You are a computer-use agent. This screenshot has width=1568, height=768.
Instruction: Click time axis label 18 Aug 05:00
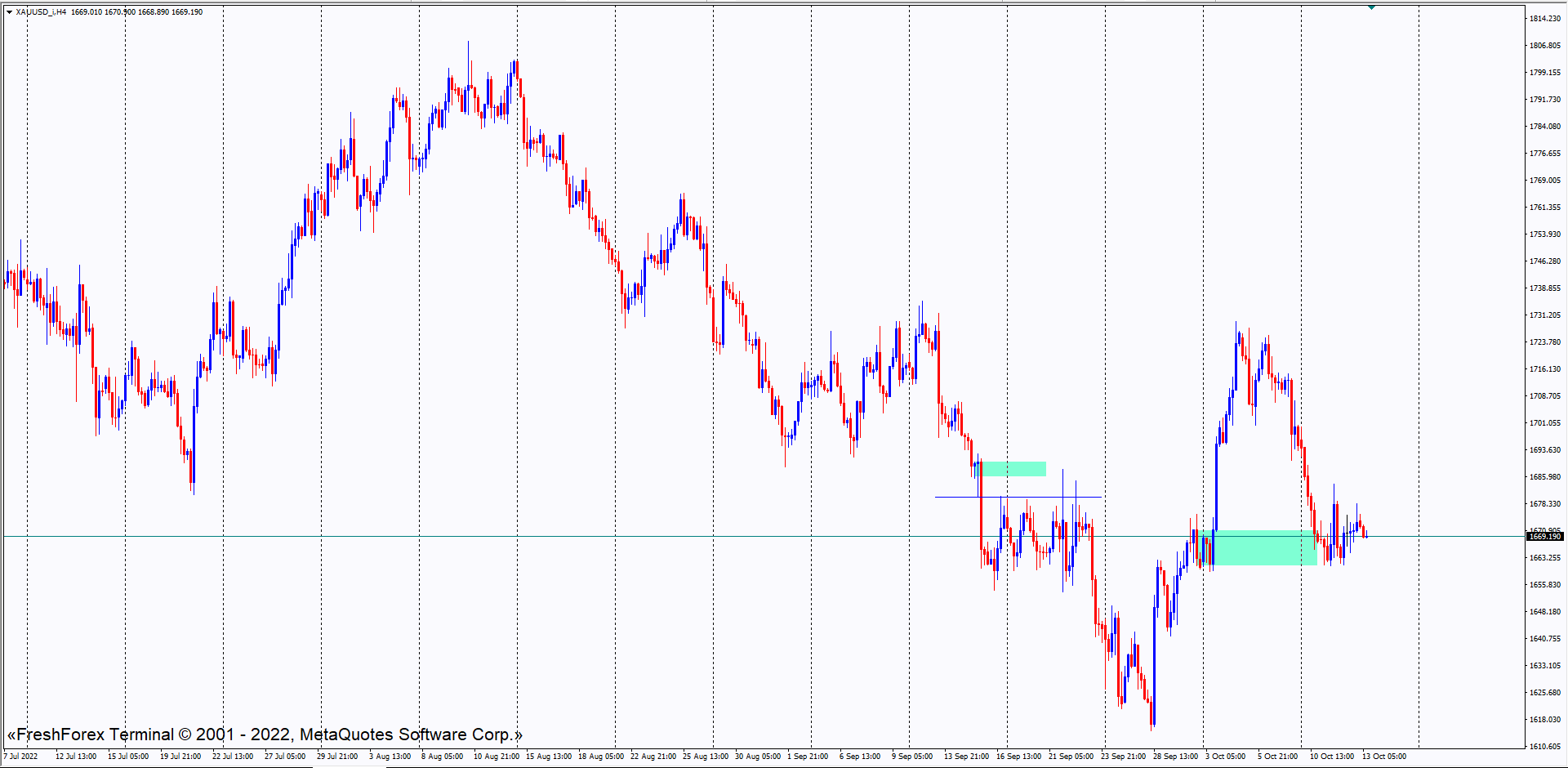click(601, 757)
